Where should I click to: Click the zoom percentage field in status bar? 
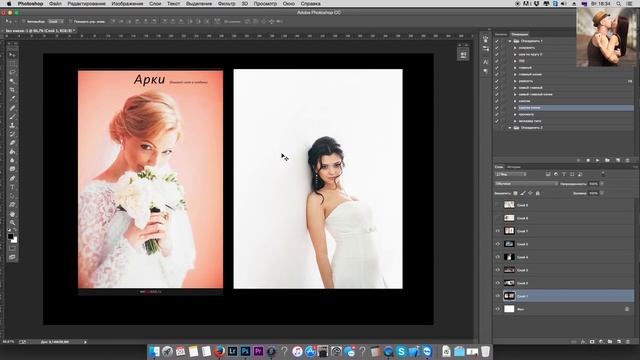point(8,342)
